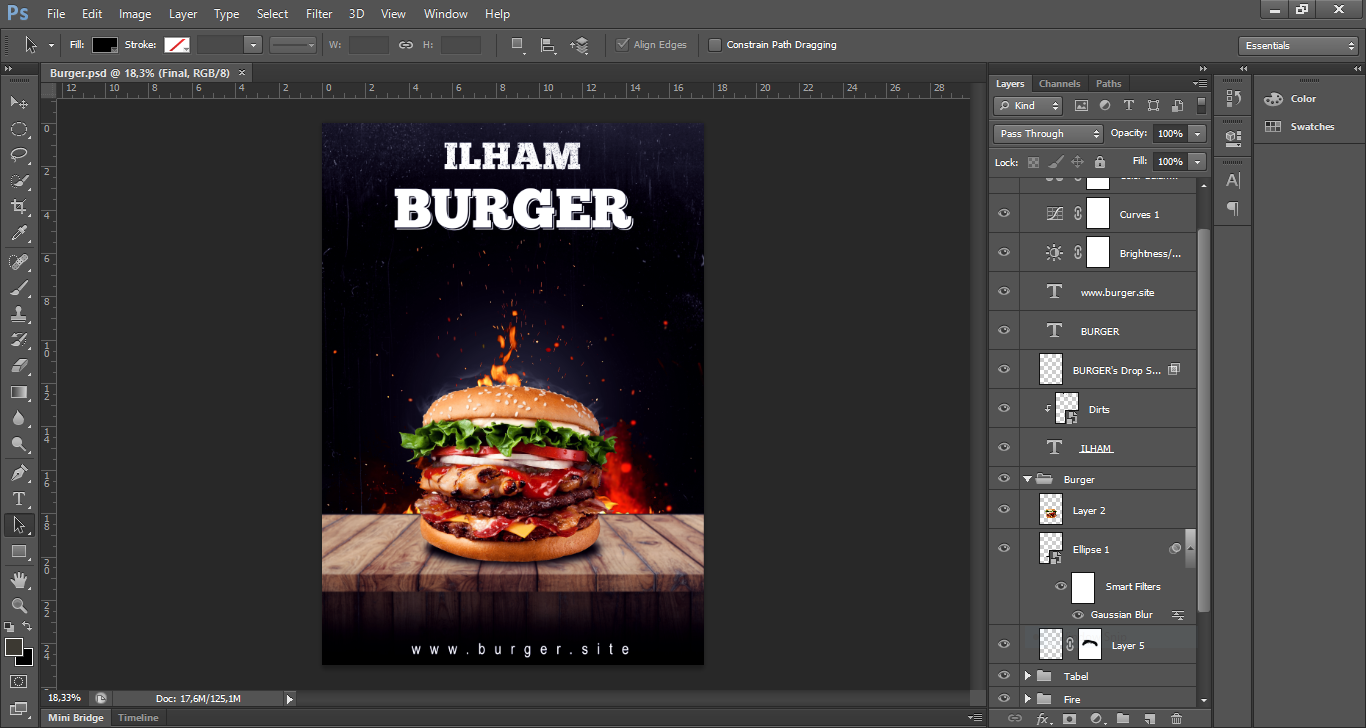Open the Pass Through blend mode dropdown

[x=1048, y=133]
